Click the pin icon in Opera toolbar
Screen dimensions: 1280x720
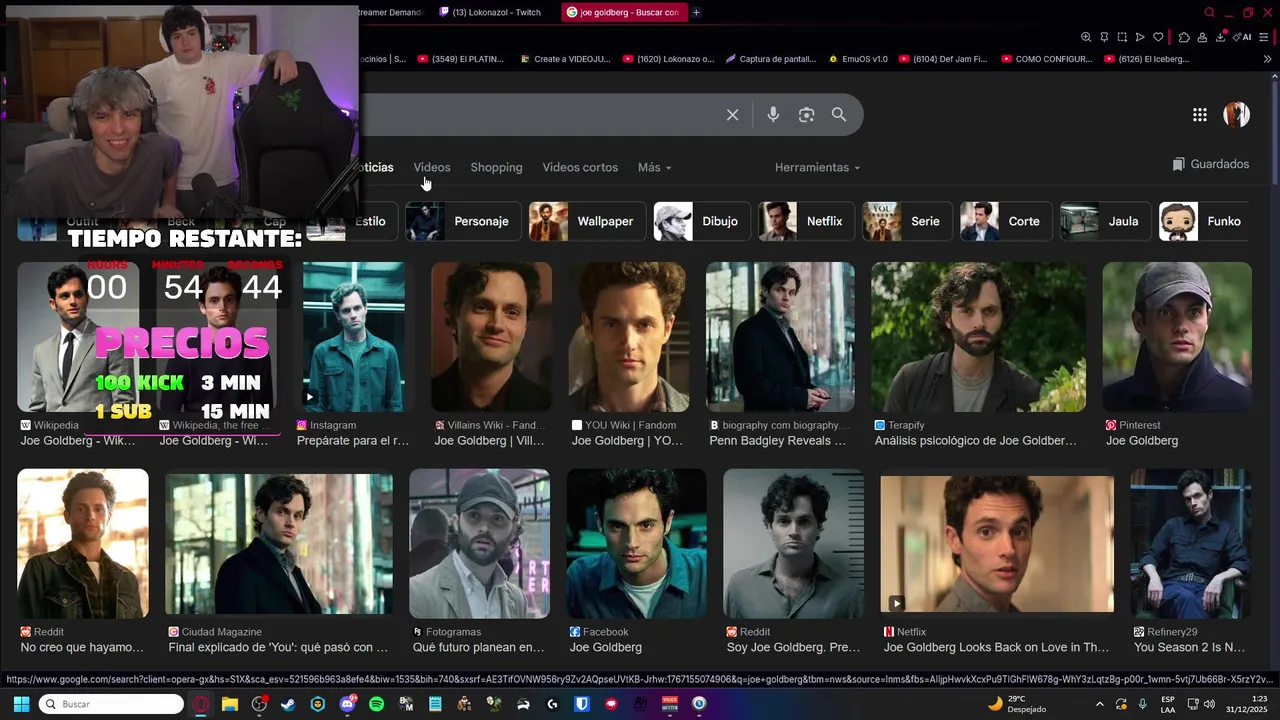(x=1104, y=37)
